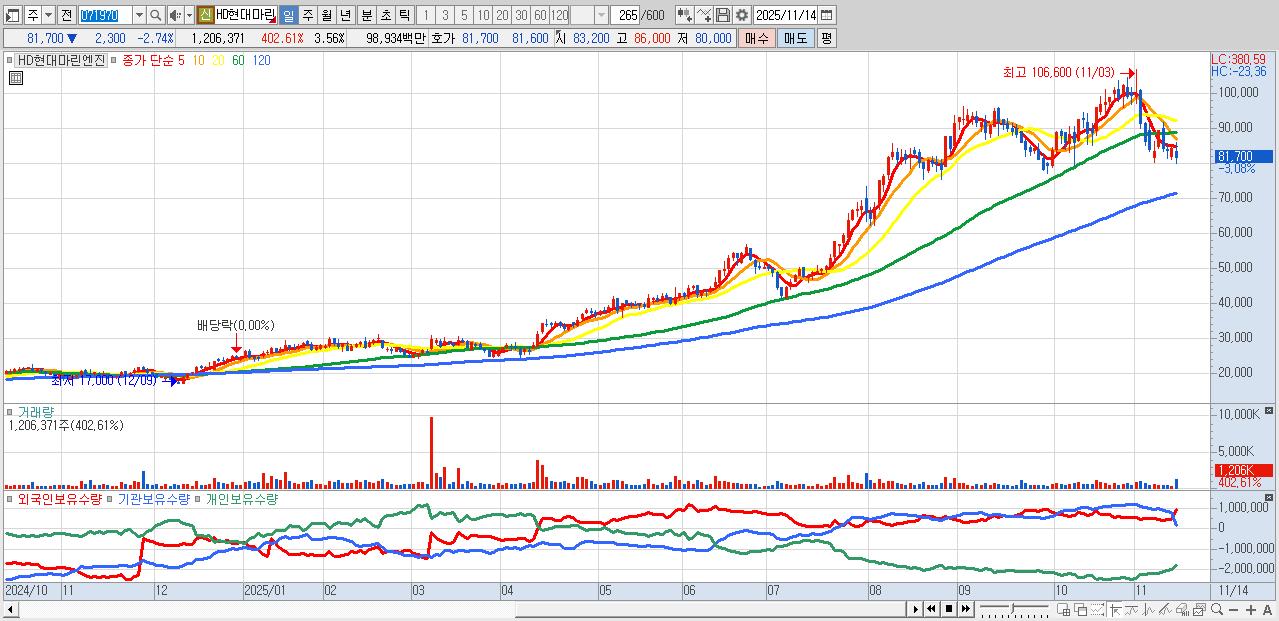The image size is (1279, 621).
Task: Select the 년 yearly chart period
Action: pyautogui.click(x=345, y=15)
